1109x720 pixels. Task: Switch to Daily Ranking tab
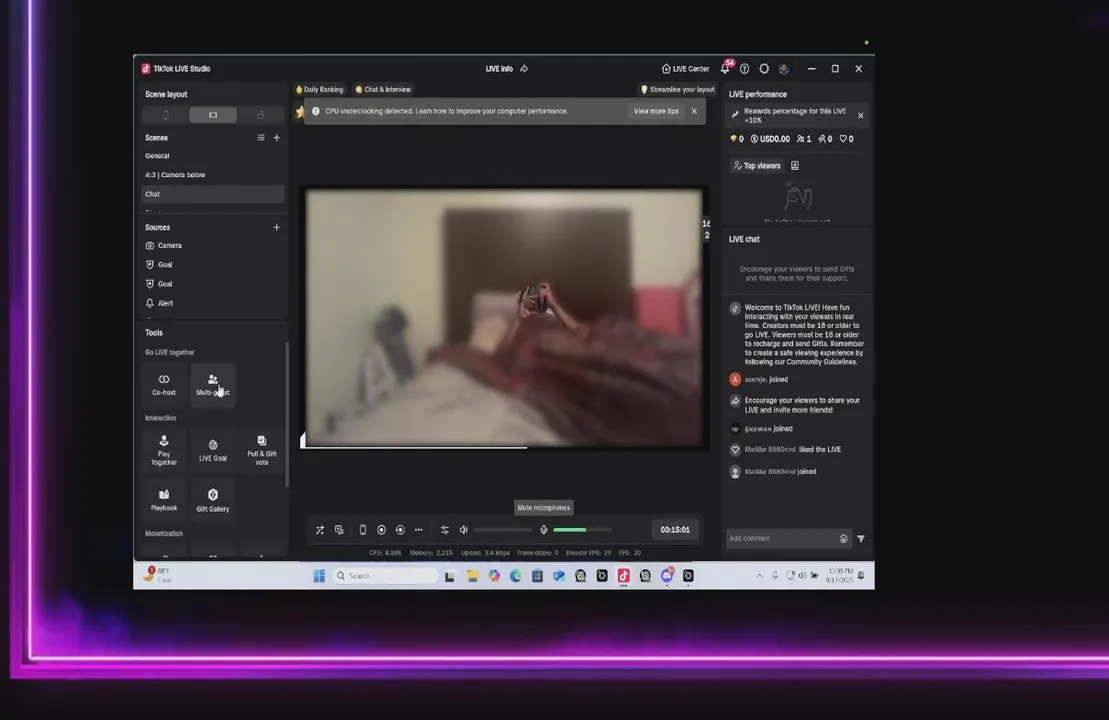point(320,90)
